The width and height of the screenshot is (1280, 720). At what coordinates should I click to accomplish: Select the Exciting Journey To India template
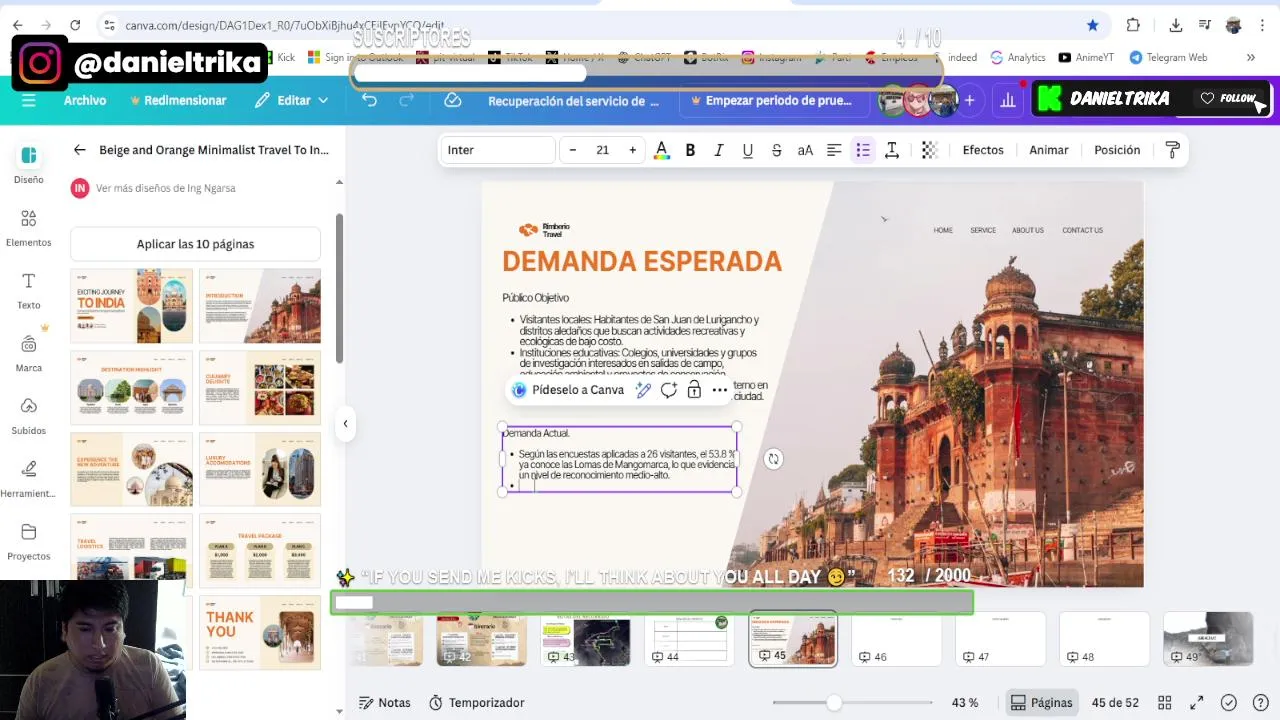(131, 306)
